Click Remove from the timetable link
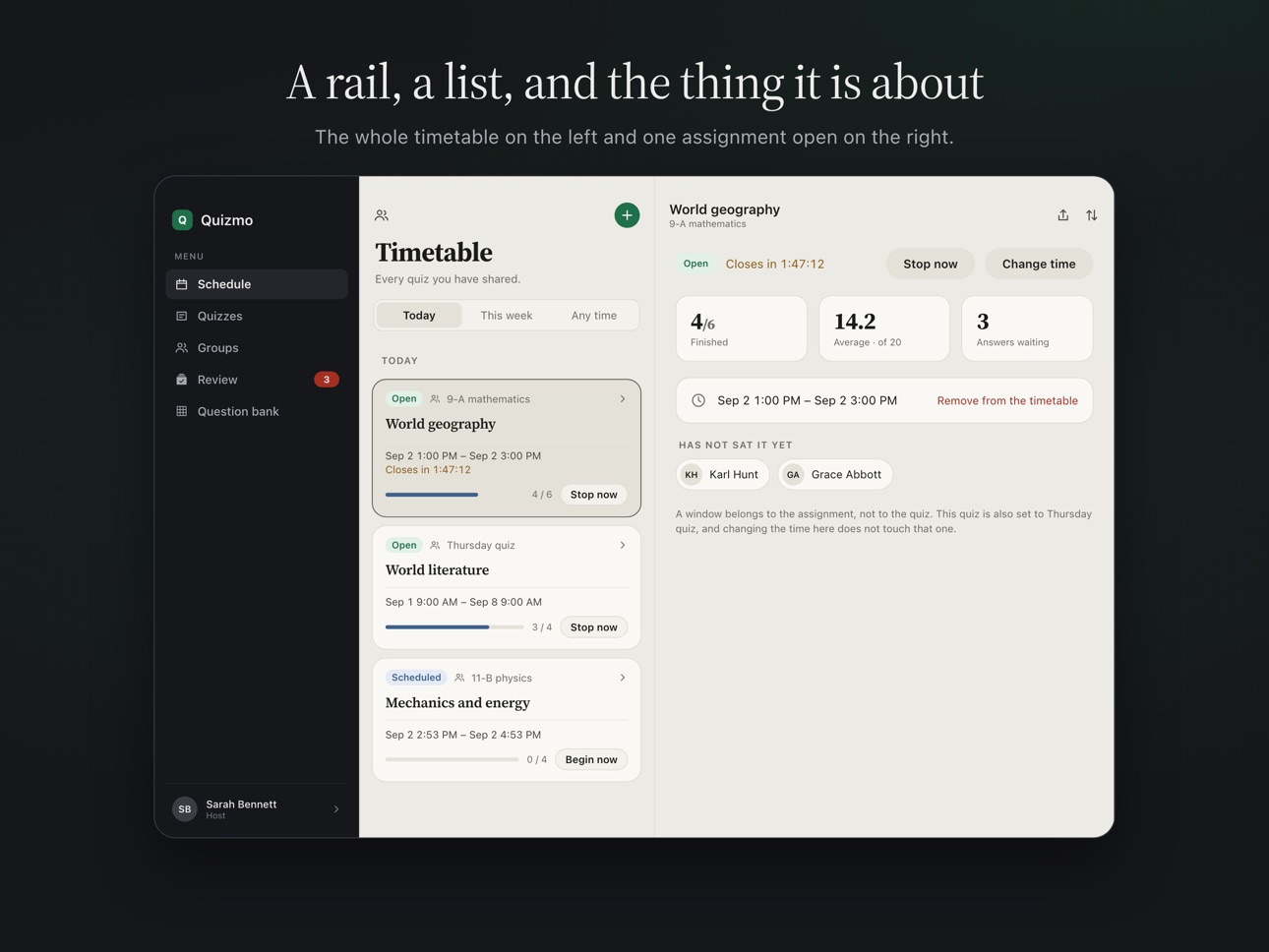This screenshot has height=952, width=1269. pyautogui.click(x=1007, y=401)
